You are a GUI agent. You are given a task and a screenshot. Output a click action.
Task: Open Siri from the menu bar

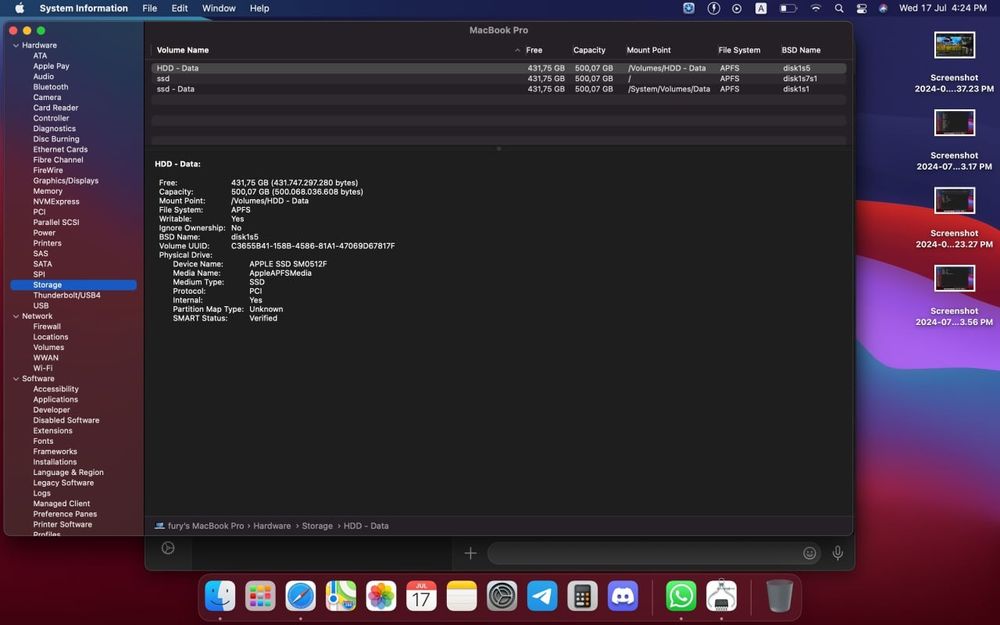pos(883,8)
